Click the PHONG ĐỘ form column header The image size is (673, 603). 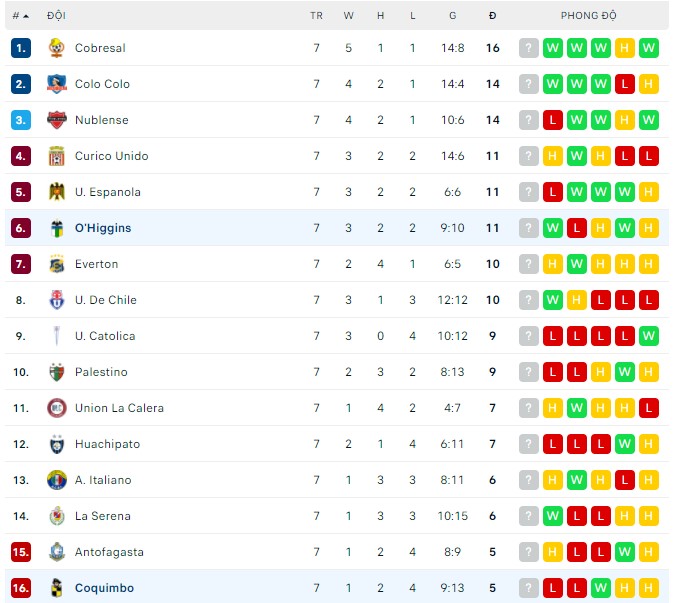588,16
